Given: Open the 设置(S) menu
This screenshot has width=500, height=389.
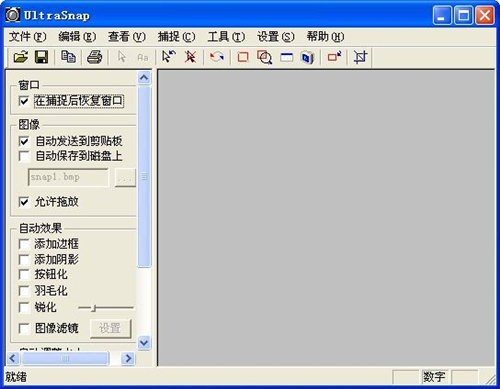Looking at the screenshot, I should pyautogui.click(x=276, y=37).
